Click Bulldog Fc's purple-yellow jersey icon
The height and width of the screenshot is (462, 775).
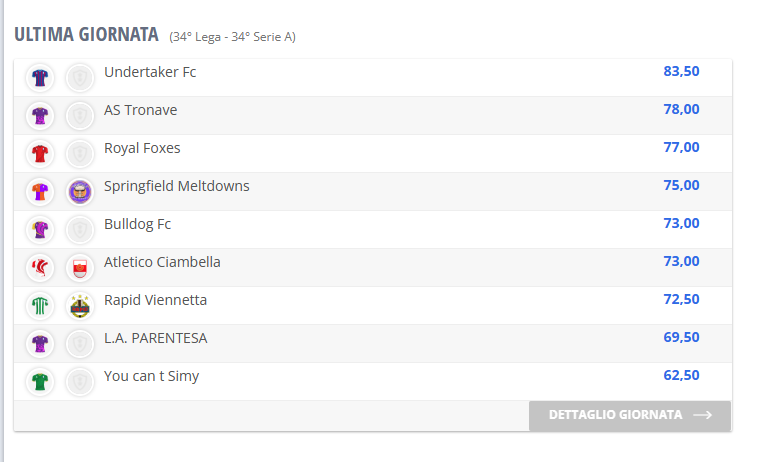pos(40,230)
